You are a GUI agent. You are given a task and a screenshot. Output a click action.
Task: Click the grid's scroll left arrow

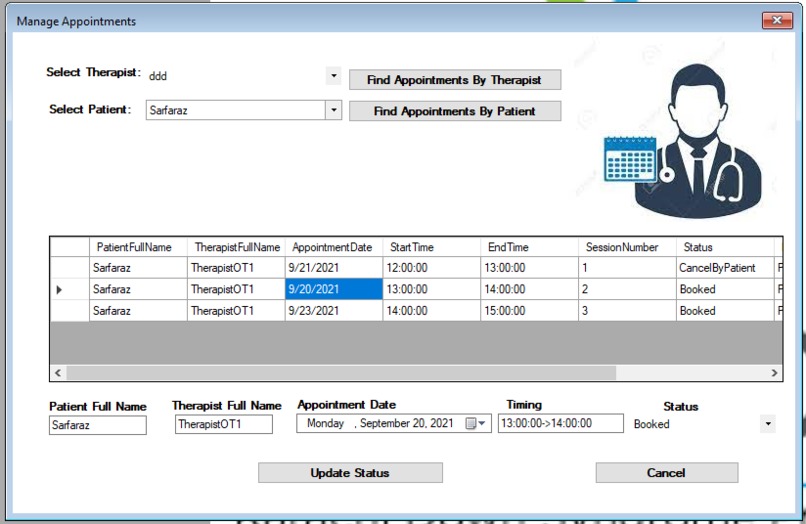pyautogui.click(x=58, y=373)
